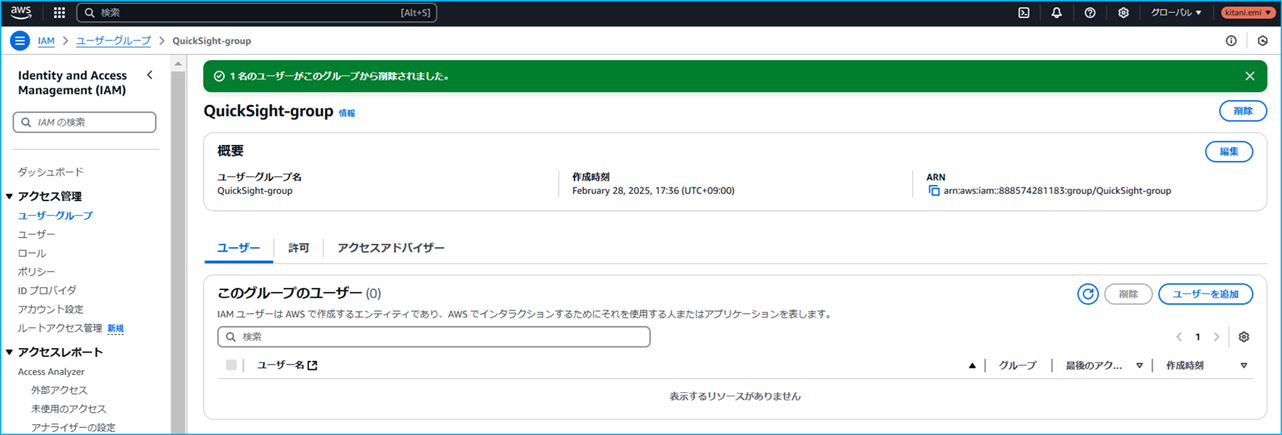Switch to the アクセスアドバイザー tab

[391, 248]
